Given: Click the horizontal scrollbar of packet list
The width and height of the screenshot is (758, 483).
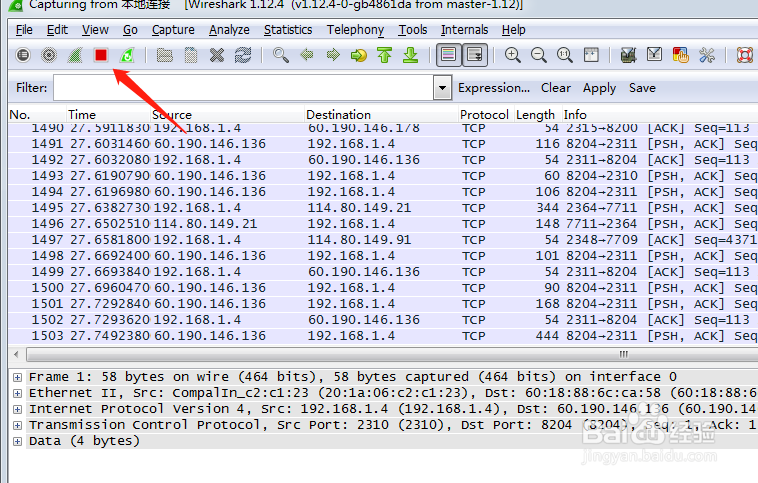Looking at the screenshot, I should (x=392, y=354).
